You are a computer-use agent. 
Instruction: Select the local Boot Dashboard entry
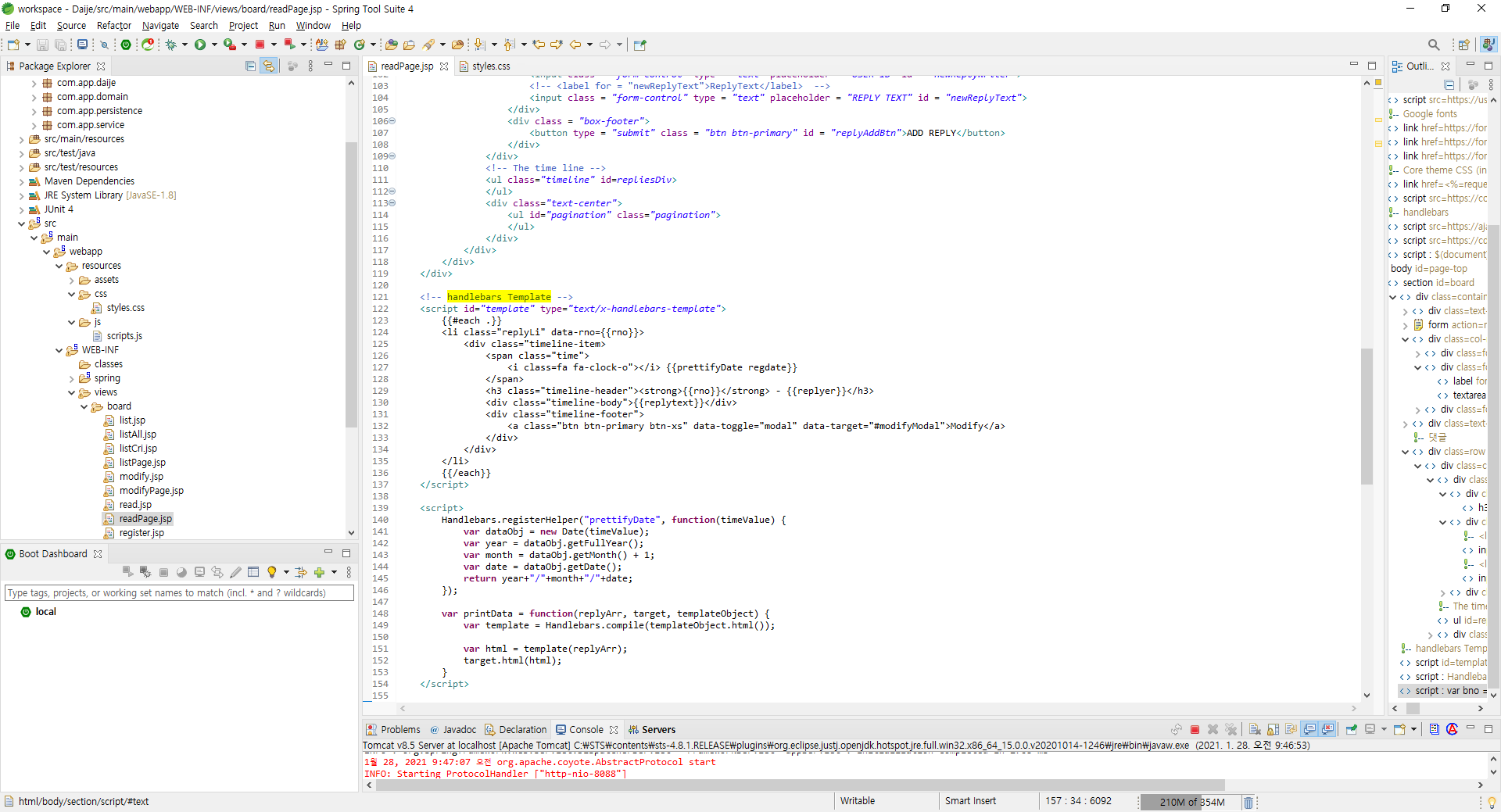click(45, 612)
